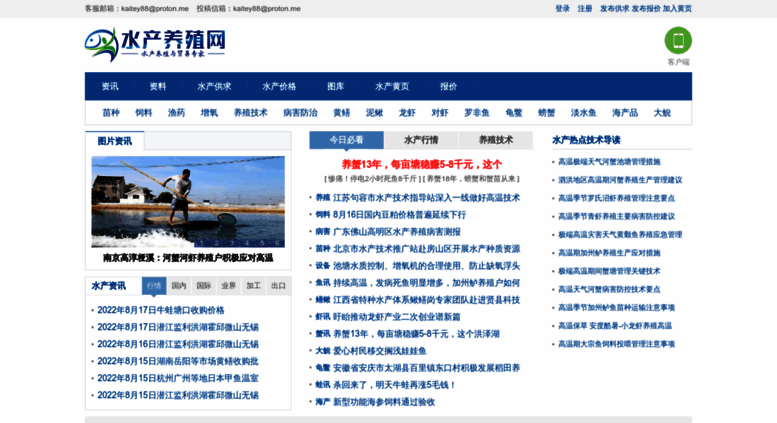777x423 pixels.
Task: Switch to the 水产行情 tab
Action: [x=421, y=140]
